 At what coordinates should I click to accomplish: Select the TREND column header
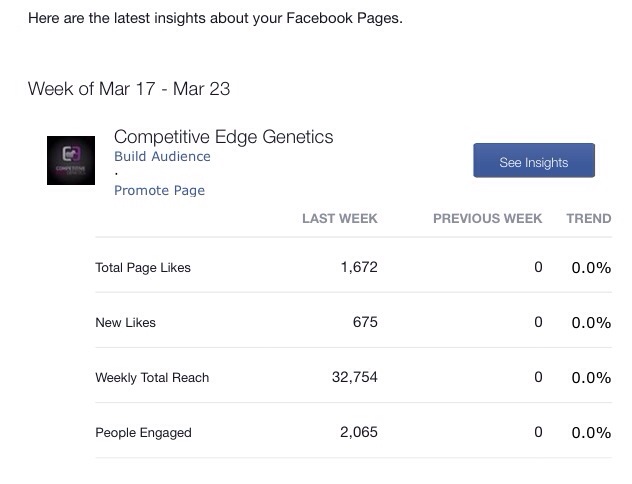pyautogui.click(x=588, y=219)
